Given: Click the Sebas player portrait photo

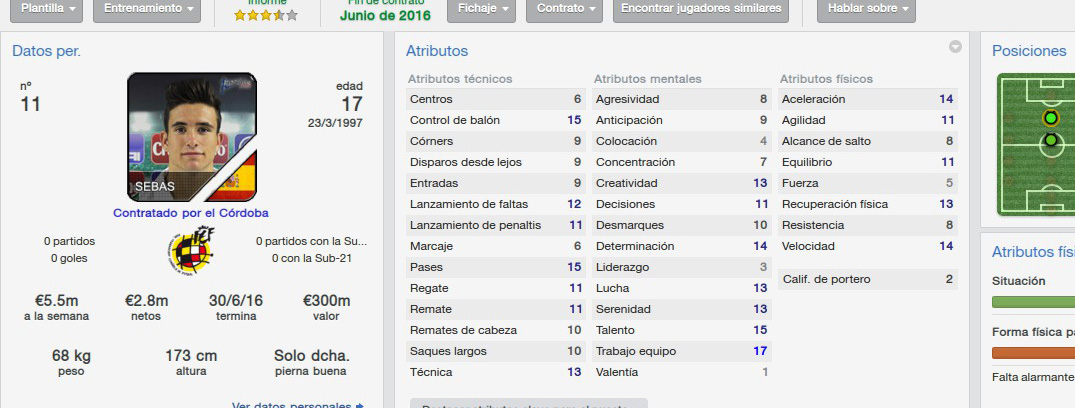Looking at the screenshot, I should [191, 136].
